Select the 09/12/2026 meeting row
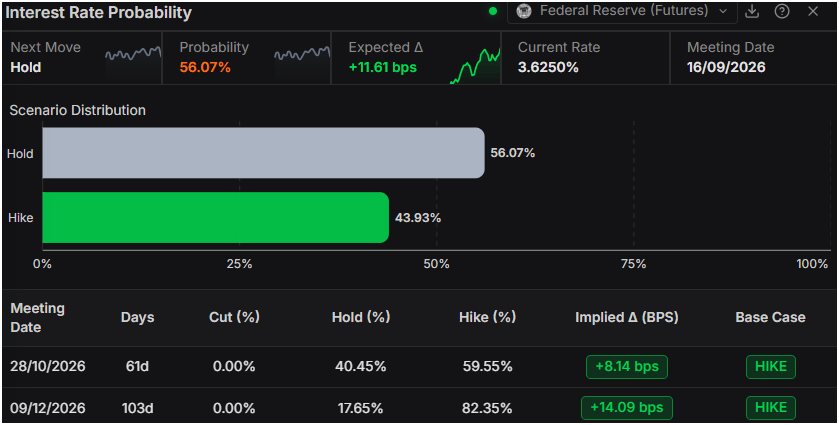839x425 pixels. [420, 408]
